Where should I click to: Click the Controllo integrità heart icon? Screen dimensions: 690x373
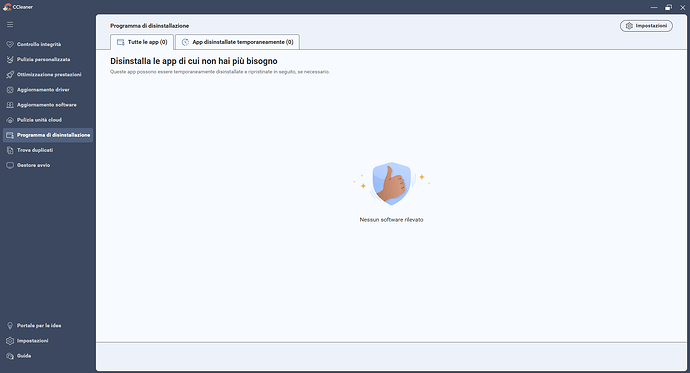tap(10, 44)
